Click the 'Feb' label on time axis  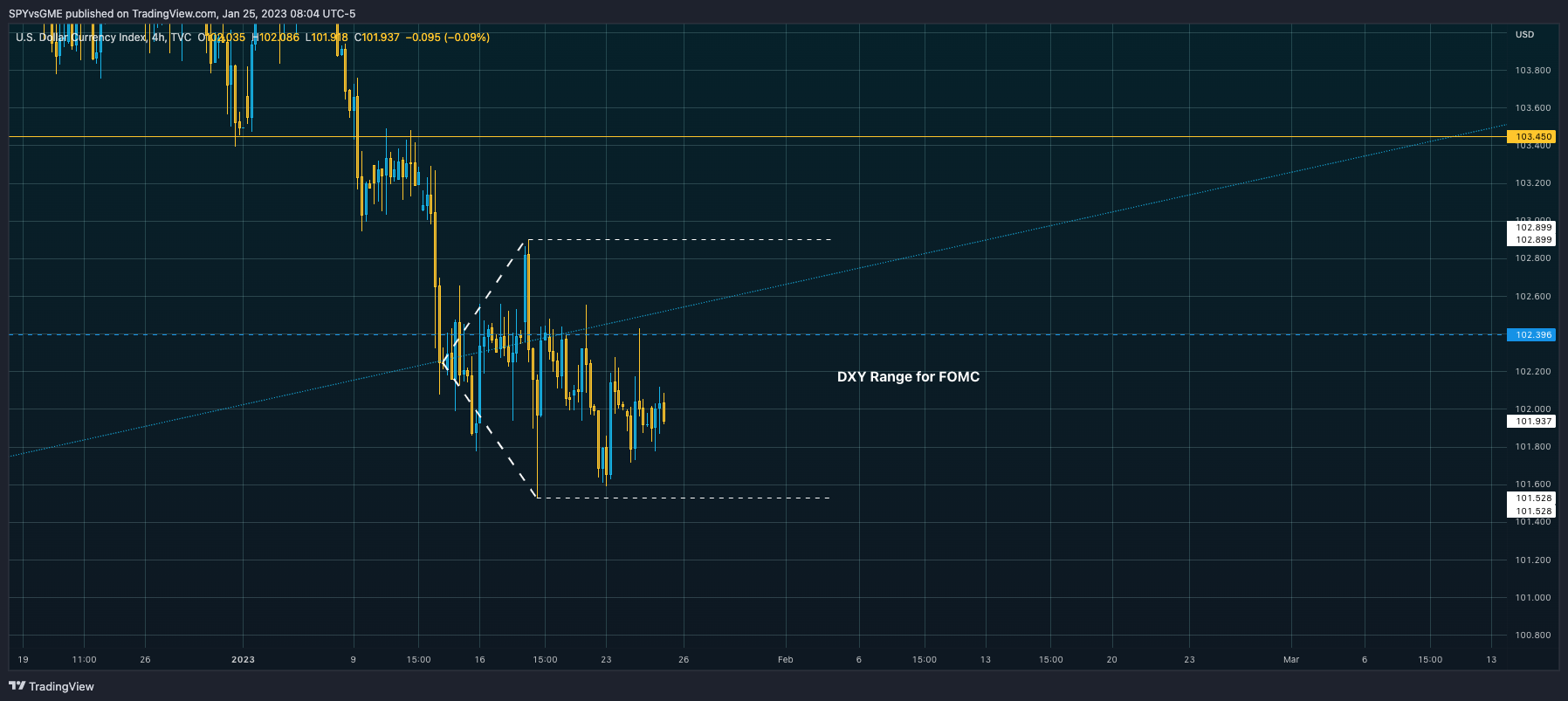pyautogui.click(x=786, y=660)
